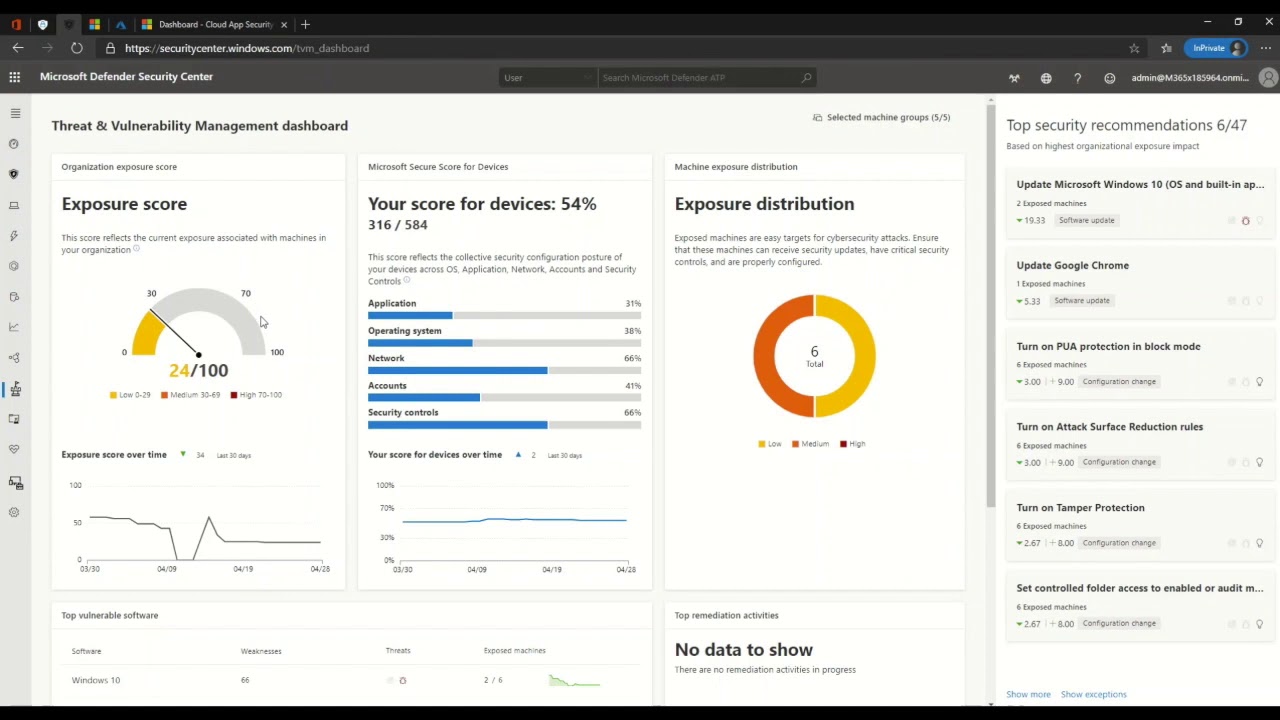
Task: Open the Office pinned browser tab
Action: point(16,24)
